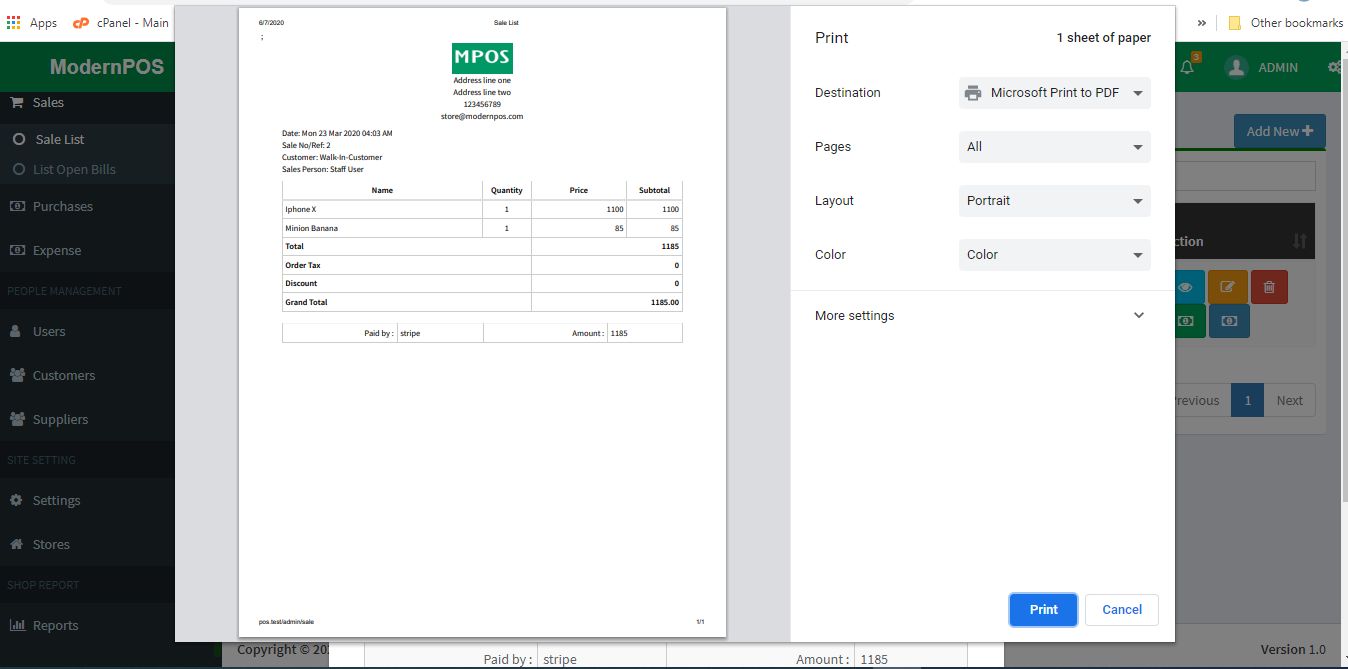Screen dimensions: 1348x669
Task: Click the ModernPOS logo title
Action: [107, 67]
